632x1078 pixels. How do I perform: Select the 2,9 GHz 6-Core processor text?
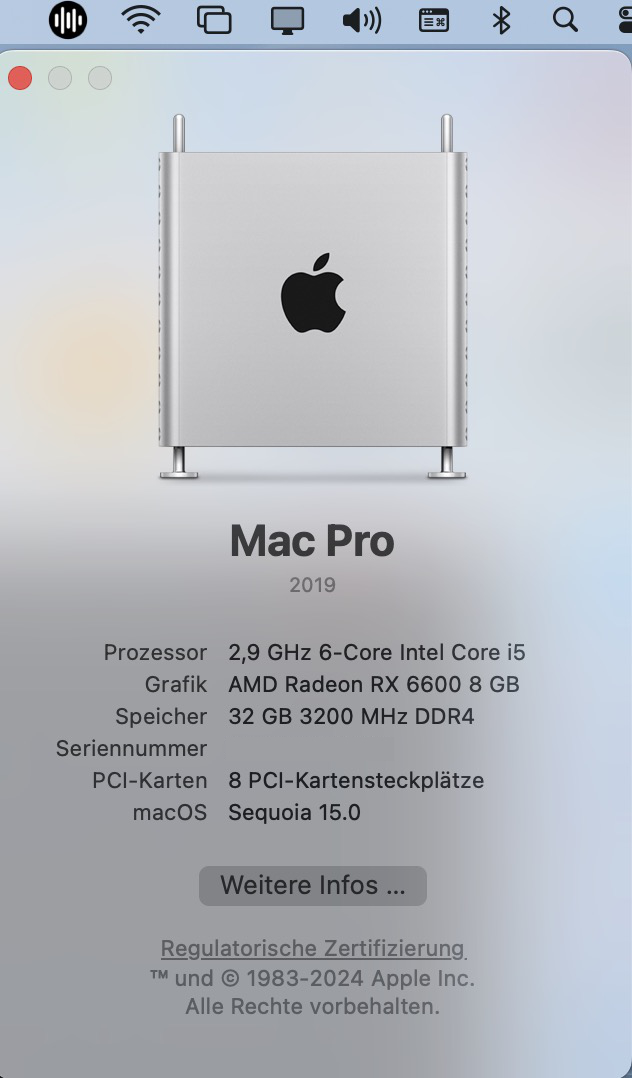click(x=377, y=652)
